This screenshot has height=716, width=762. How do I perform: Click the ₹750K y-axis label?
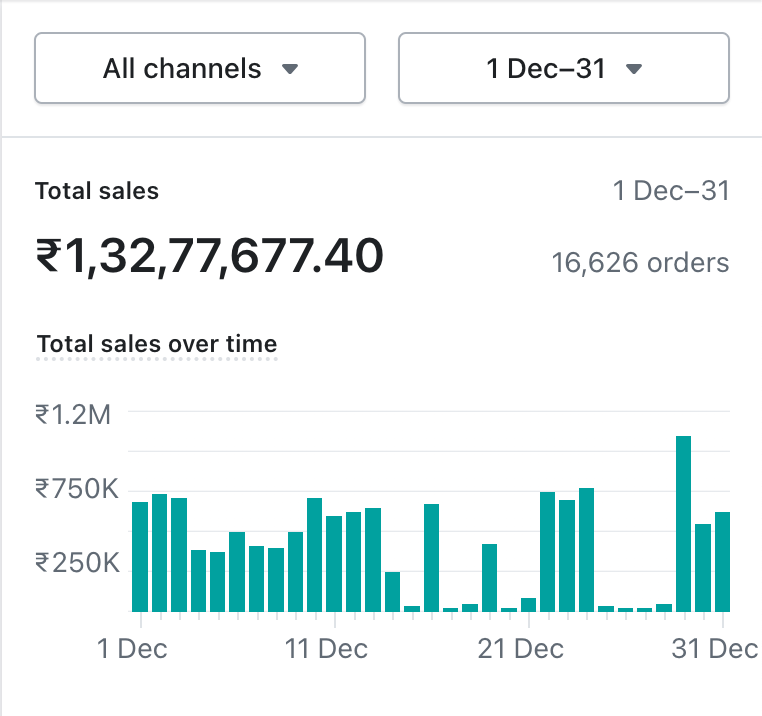tap(77, 489)
